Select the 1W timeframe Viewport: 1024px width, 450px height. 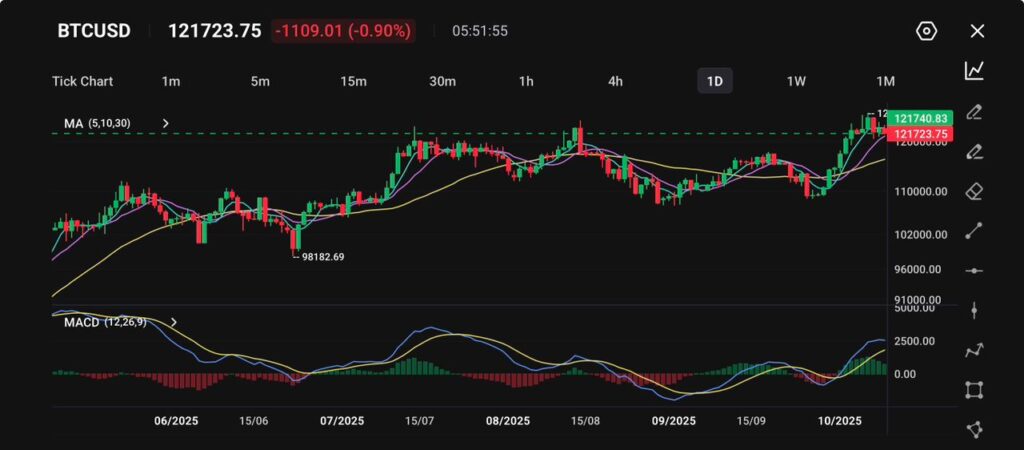click(796, 81)
